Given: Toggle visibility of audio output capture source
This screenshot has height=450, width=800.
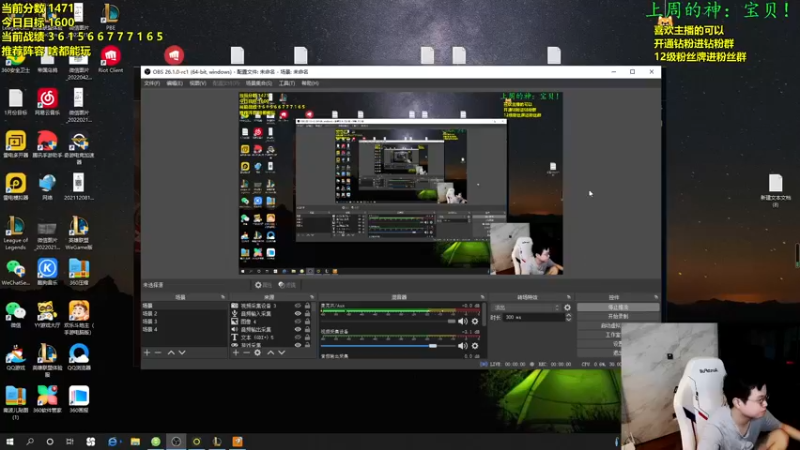Looking at the screenshot, I should tap(298, 330).
